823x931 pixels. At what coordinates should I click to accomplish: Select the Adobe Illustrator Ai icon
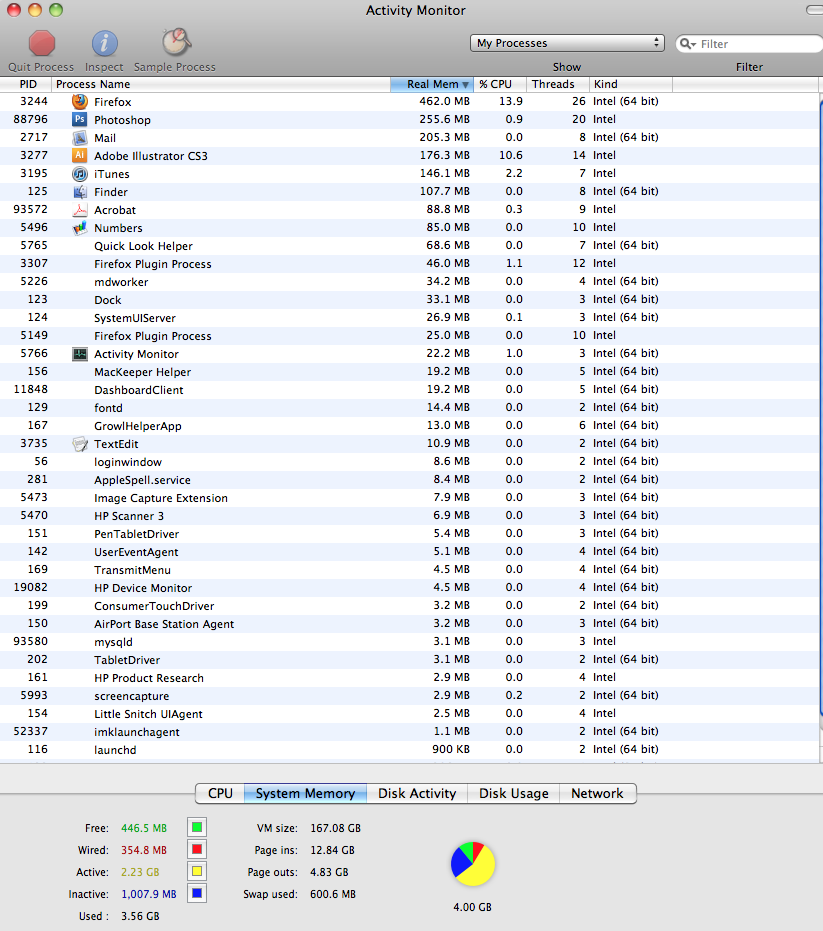click(80, 156)
